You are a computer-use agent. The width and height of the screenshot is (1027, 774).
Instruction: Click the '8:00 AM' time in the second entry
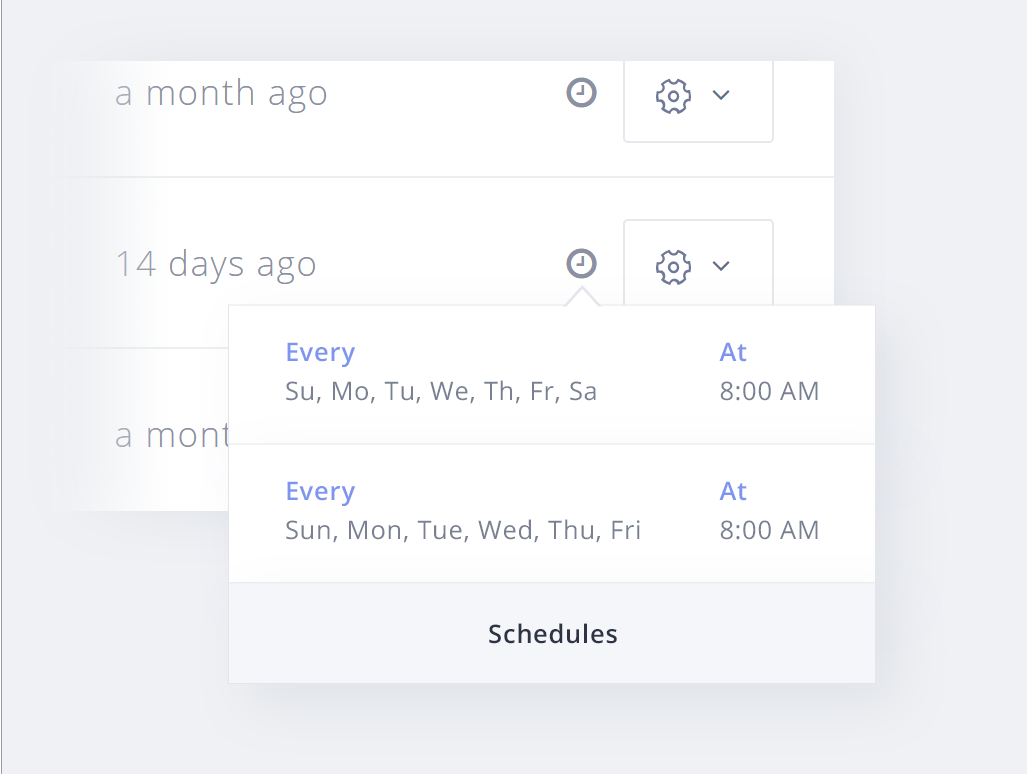[x=768, y=530]
